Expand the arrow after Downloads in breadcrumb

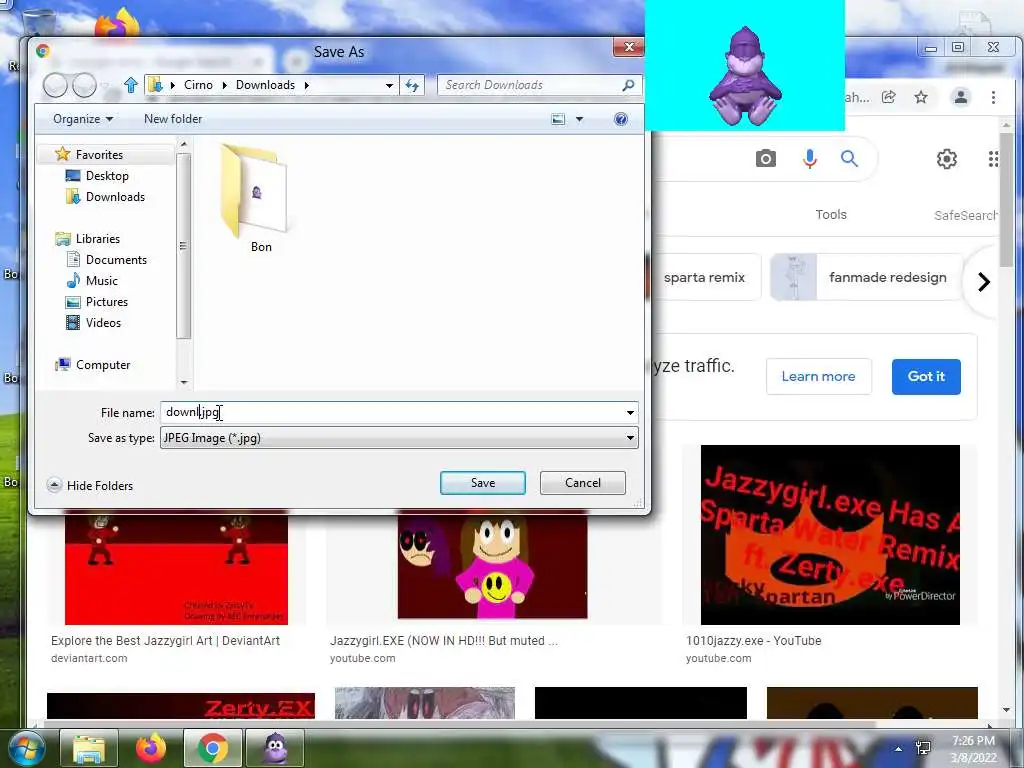pos(306,86)
